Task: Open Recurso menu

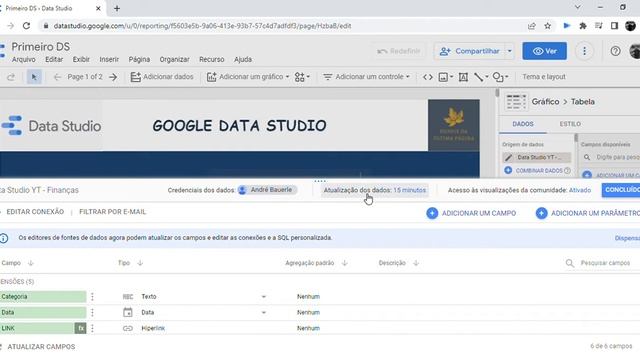Action: pyautogui.click(x=211, y=60)
